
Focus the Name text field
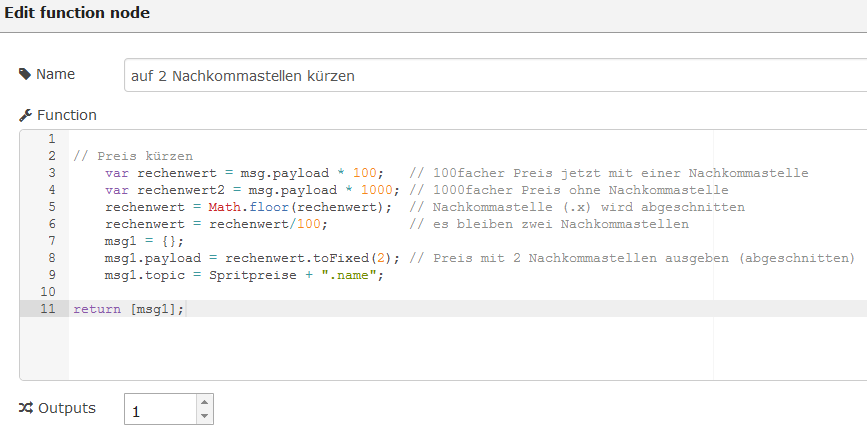pos(490,75)
